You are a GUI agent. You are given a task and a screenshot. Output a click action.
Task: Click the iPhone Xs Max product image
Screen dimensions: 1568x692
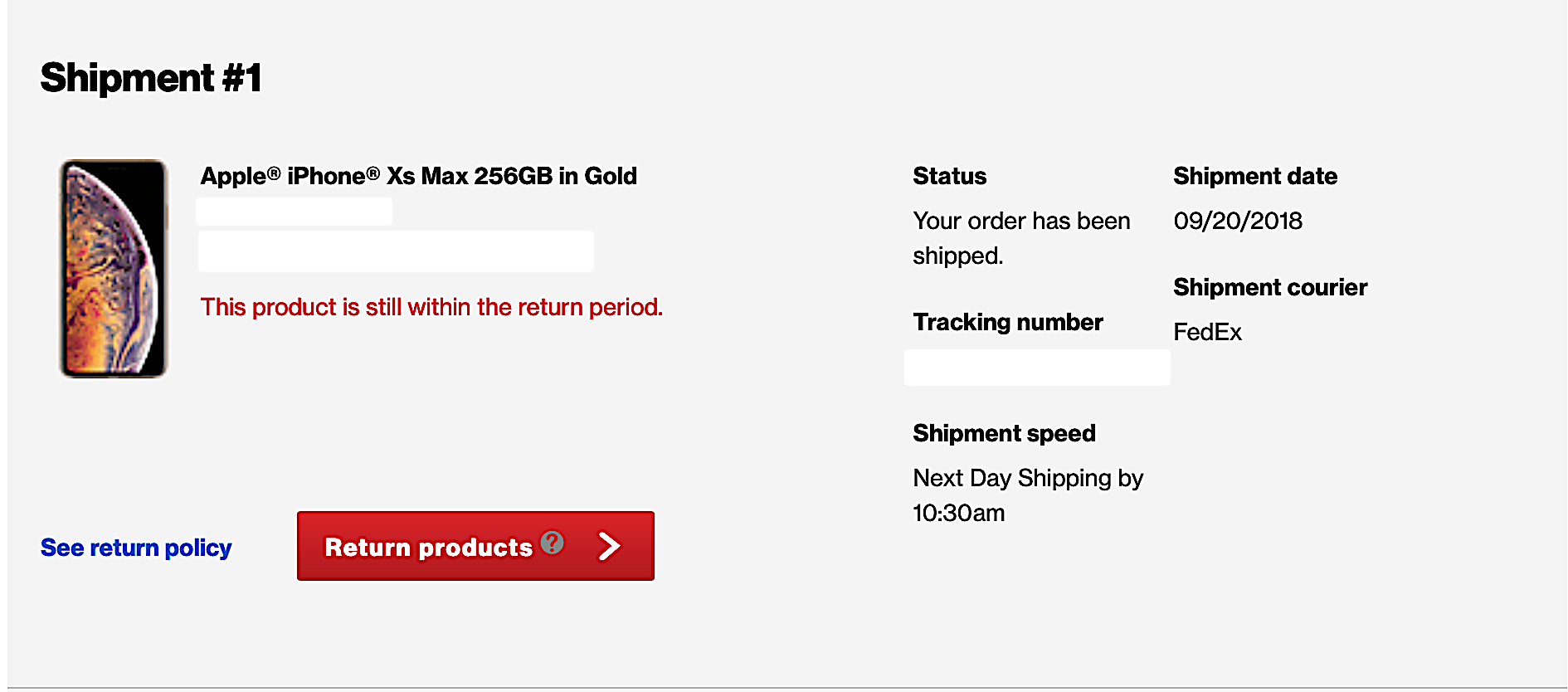pyautogui.click(x=114, y=269)
